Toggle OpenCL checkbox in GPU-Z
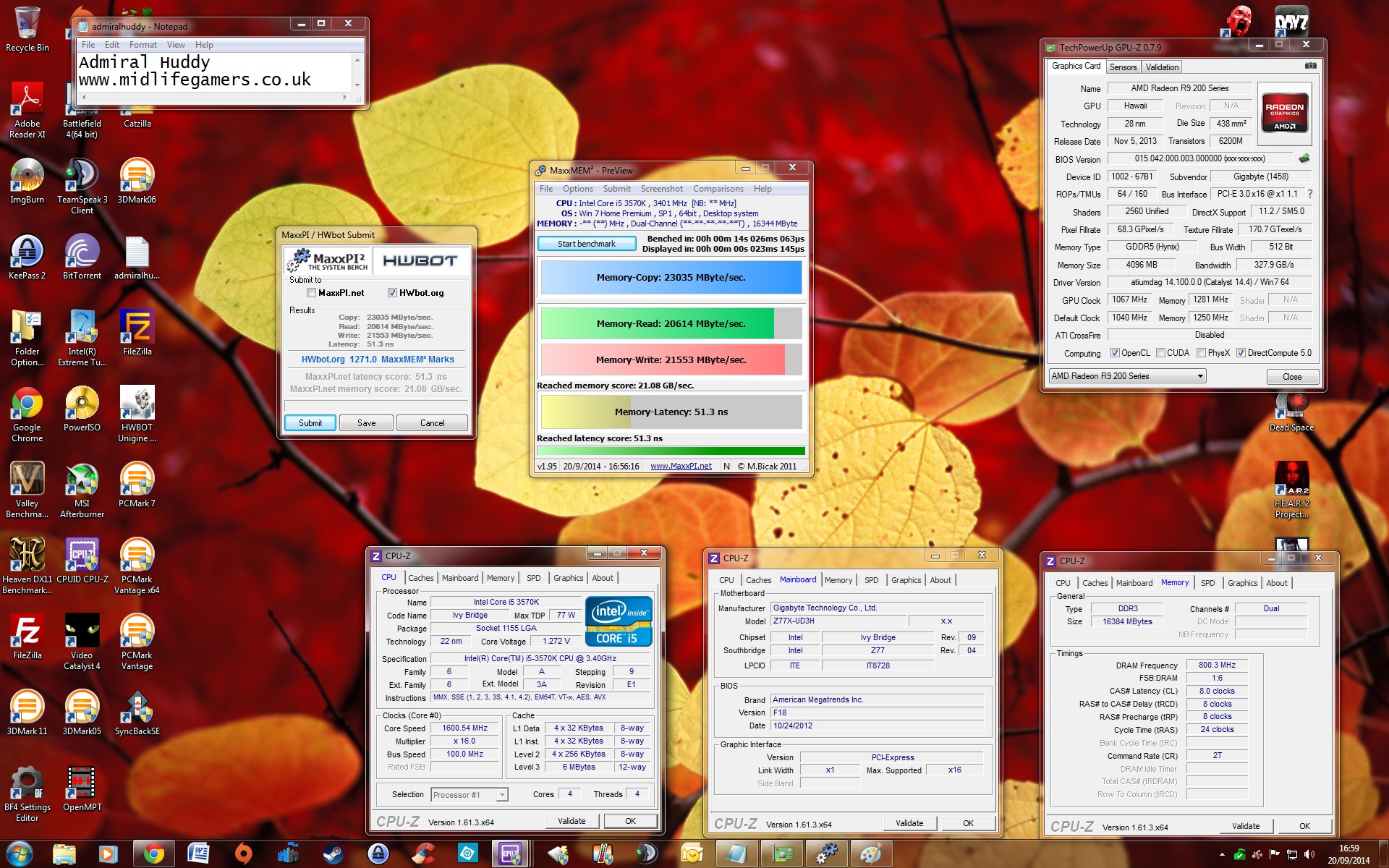This screenshot has height=868, width=1389. point(1115,353)
